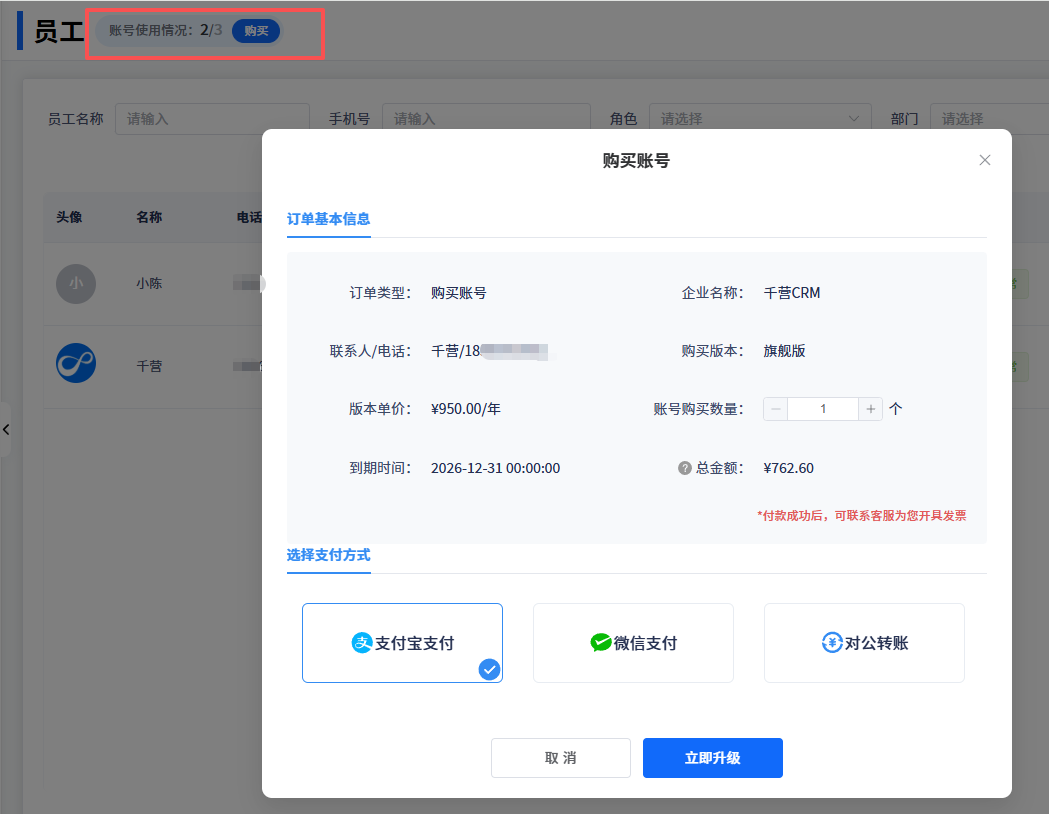Click the WeChat Pay green icon
1049x814 pixels.
(601, 643)
